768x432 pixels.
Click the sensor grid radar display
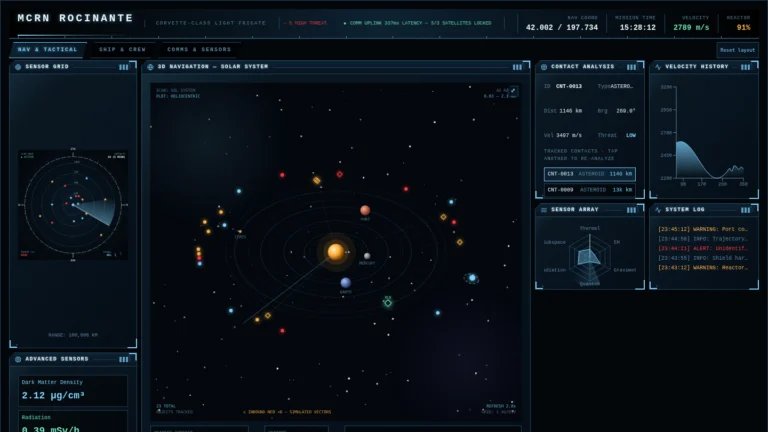click(73, 205)
